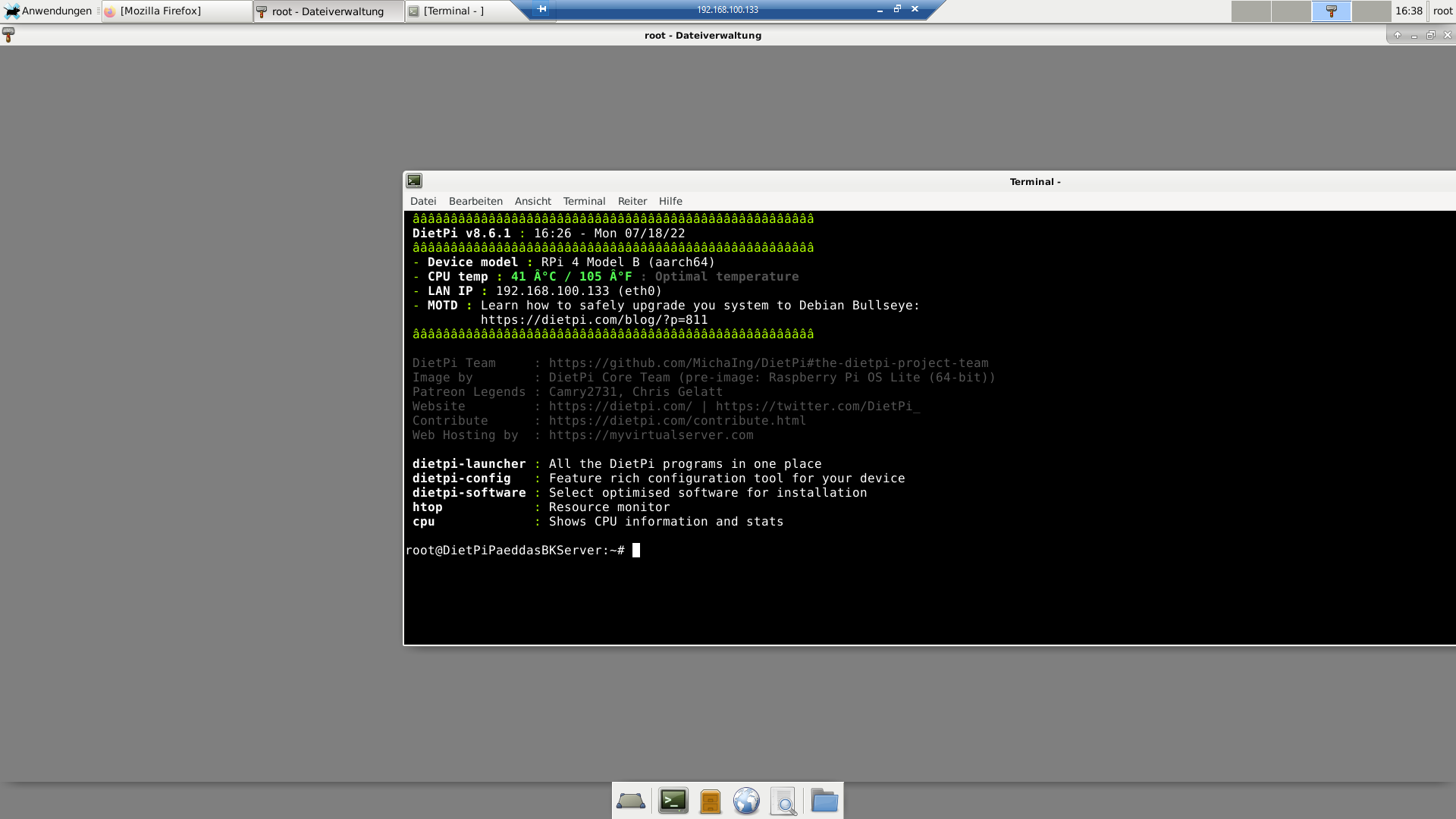Launch the web browser globe icon
The width and height of the screenshot is (1456, 819).
point(746,801)
